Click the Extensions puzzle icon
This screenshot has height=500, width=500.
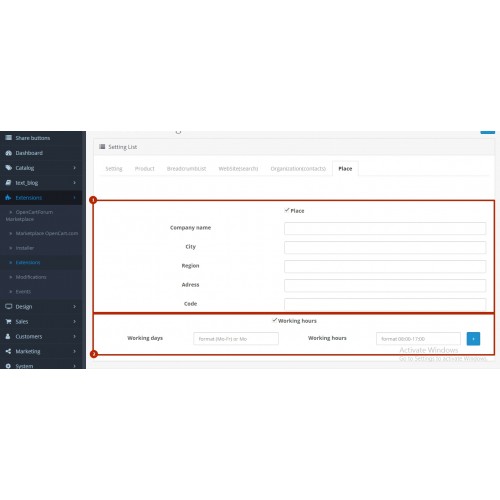[x=8, y=198]
